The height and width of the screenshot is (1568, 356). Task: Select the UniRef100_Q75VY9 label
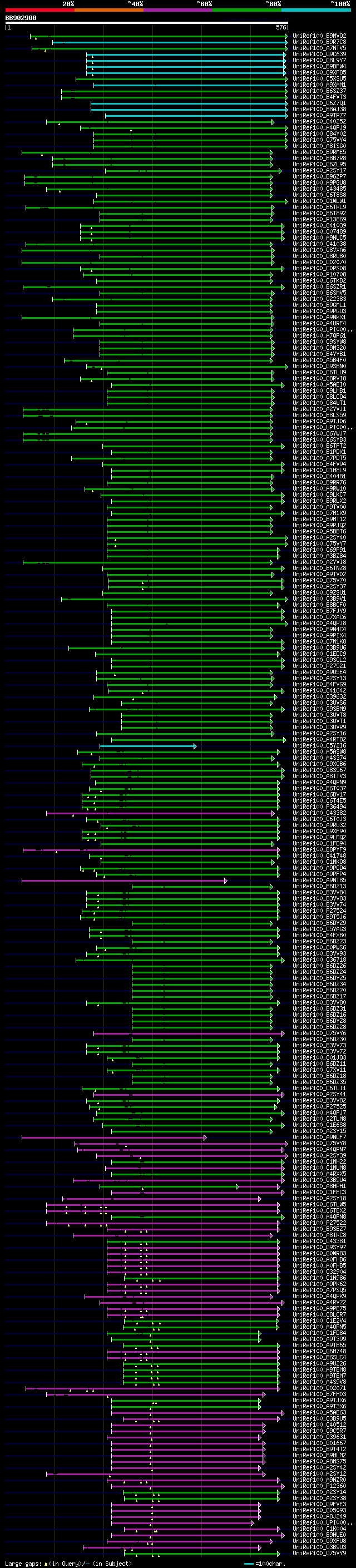pos(319,1553)
